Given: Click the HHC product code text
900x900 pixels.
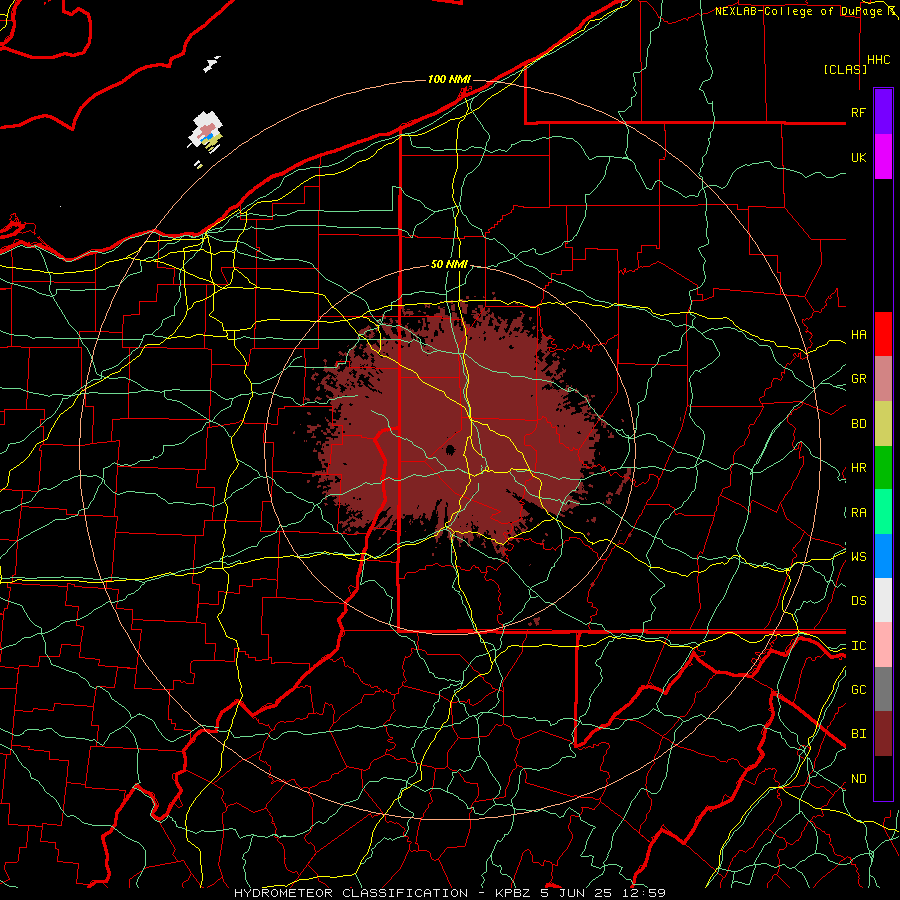Looking at the screenshot, I should [879, 60].
